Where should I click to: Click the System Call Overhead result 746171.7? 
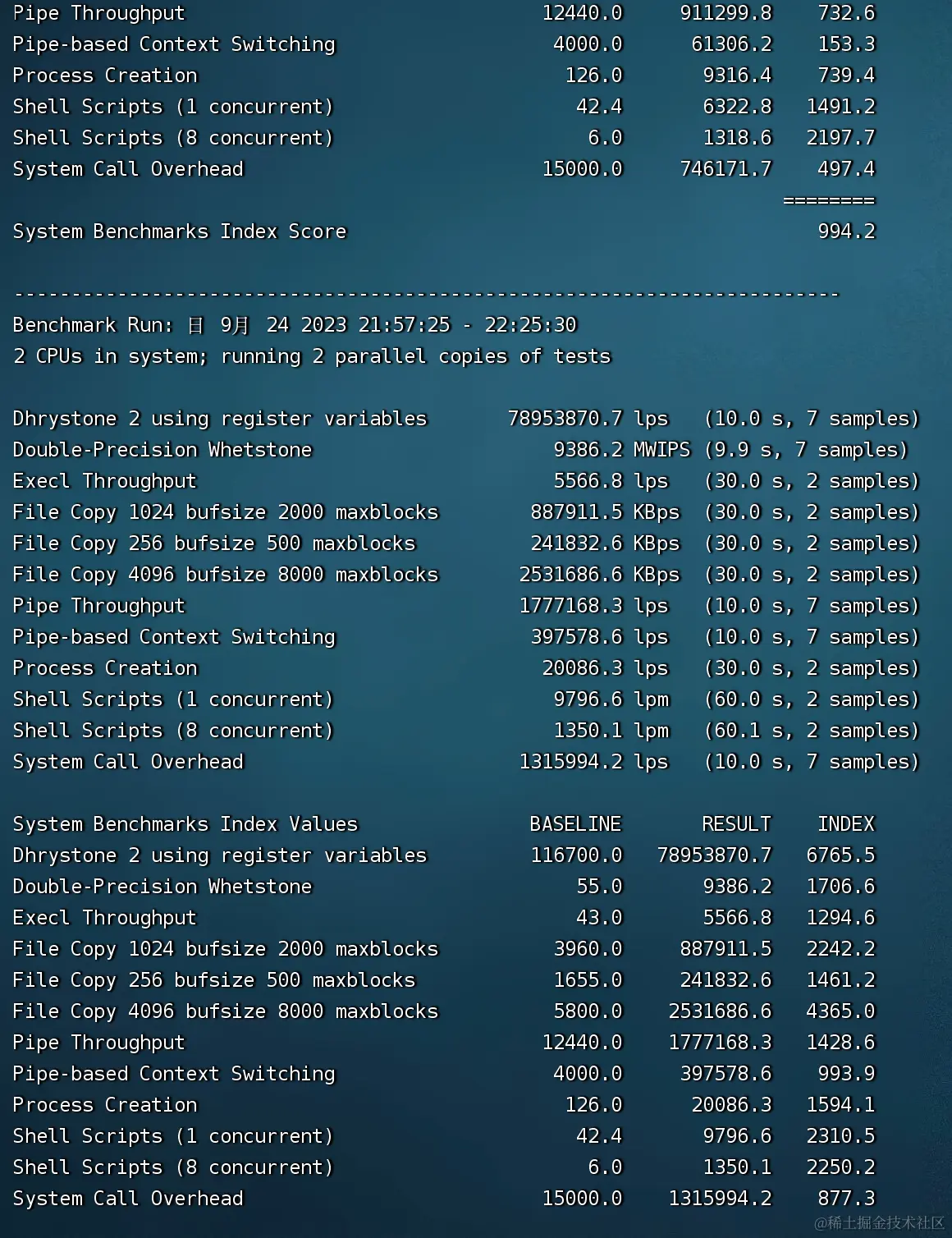click(x=725, y=169)
